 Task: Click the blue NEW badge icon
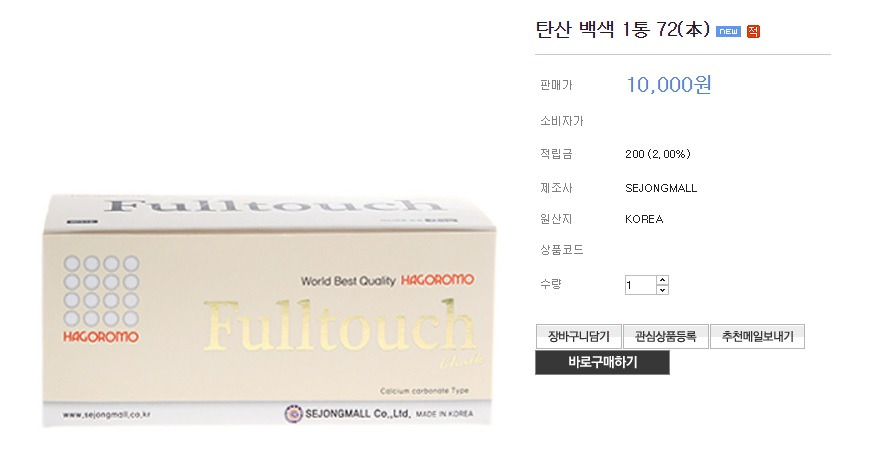pos(728,32)
